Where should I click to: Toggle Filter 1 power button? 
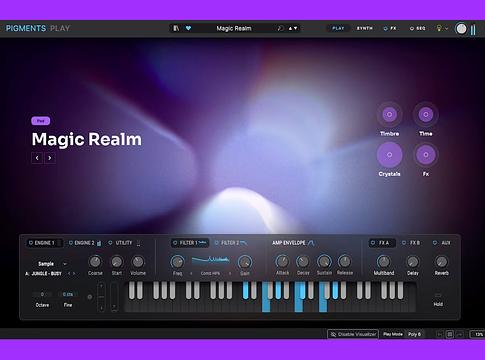[175, 243]
